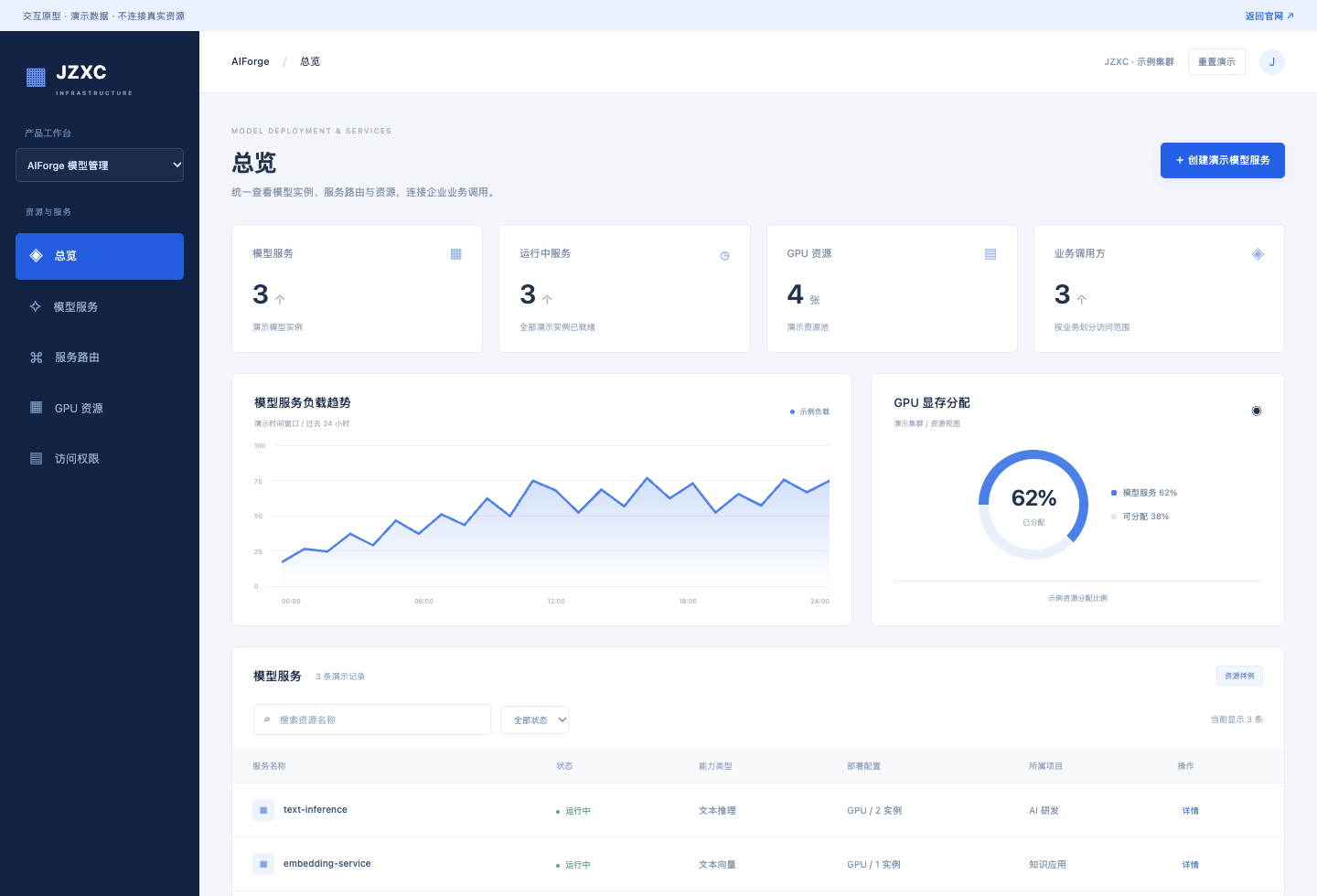
Task: Open the AIForge 模型管理 workspace dropdown
Action: [100, 165]
